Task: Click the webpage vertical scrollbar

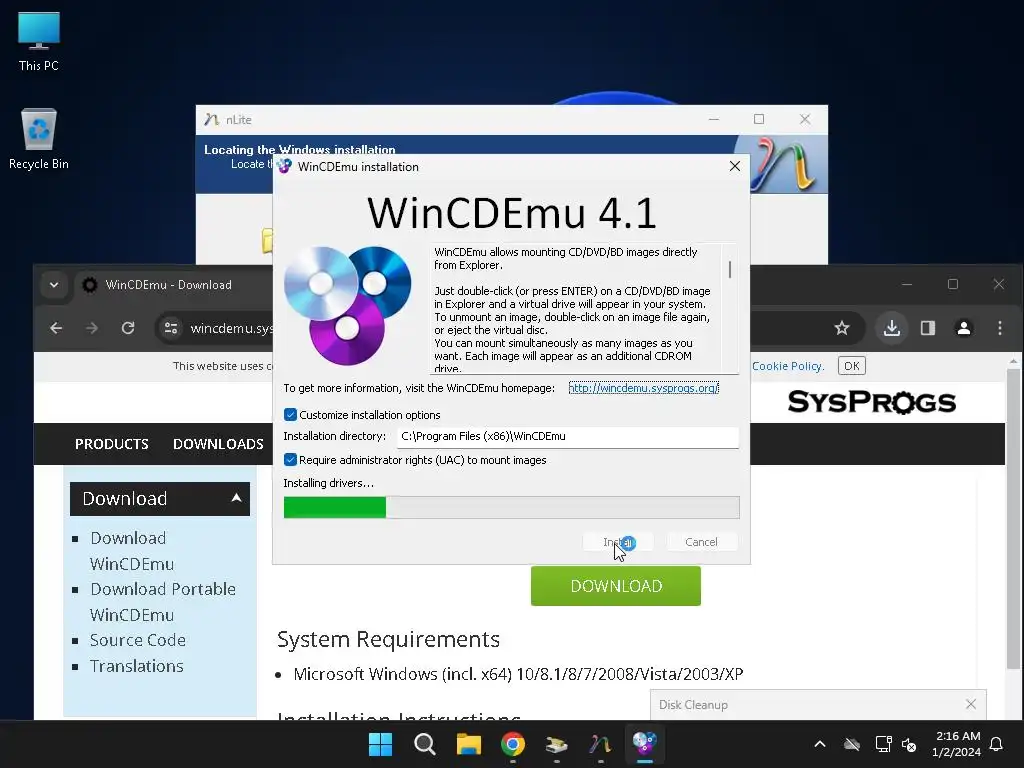Action: 1013,519
